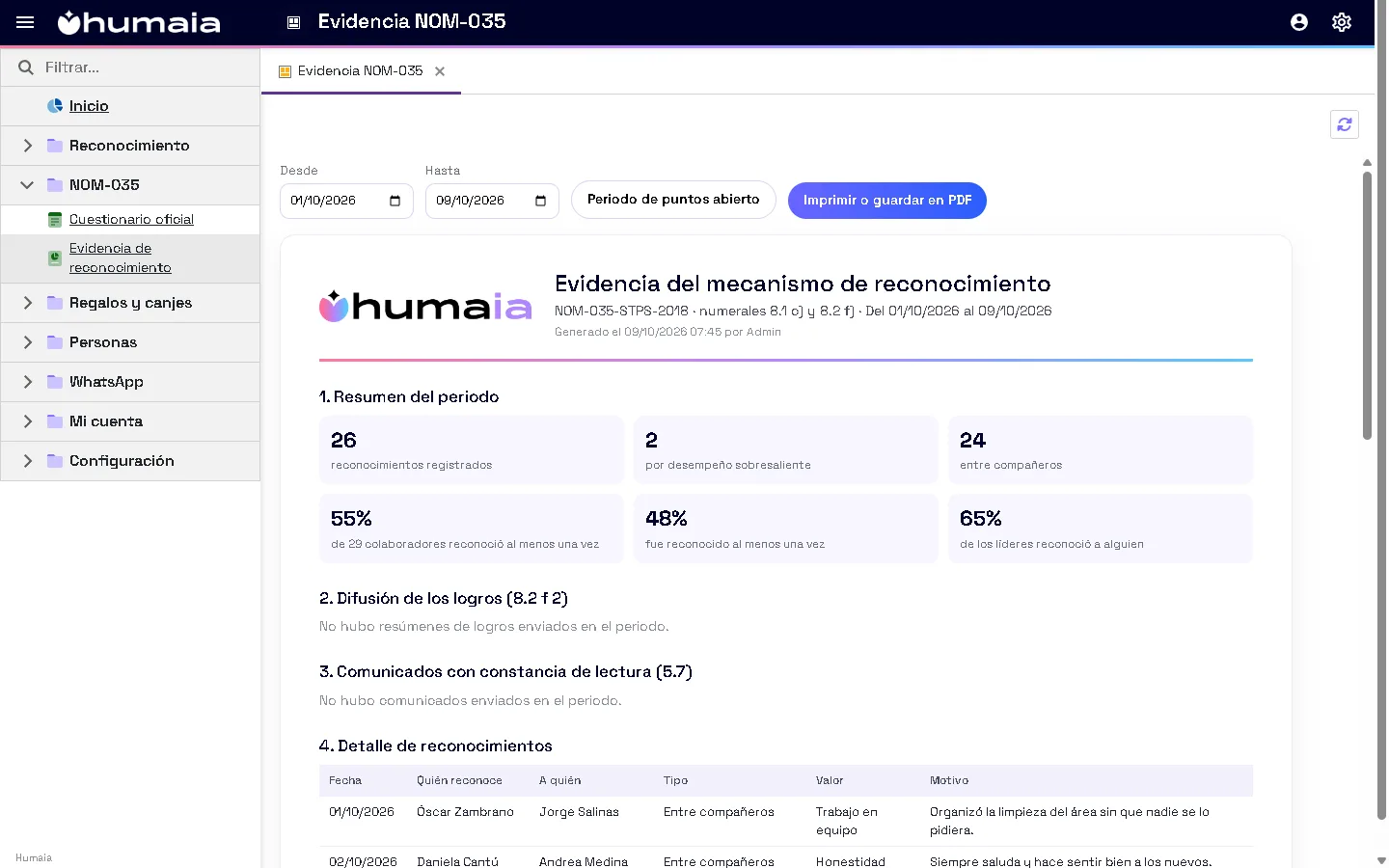
Task: Click the Humaia logo in header
Action: tap(139, 22)
